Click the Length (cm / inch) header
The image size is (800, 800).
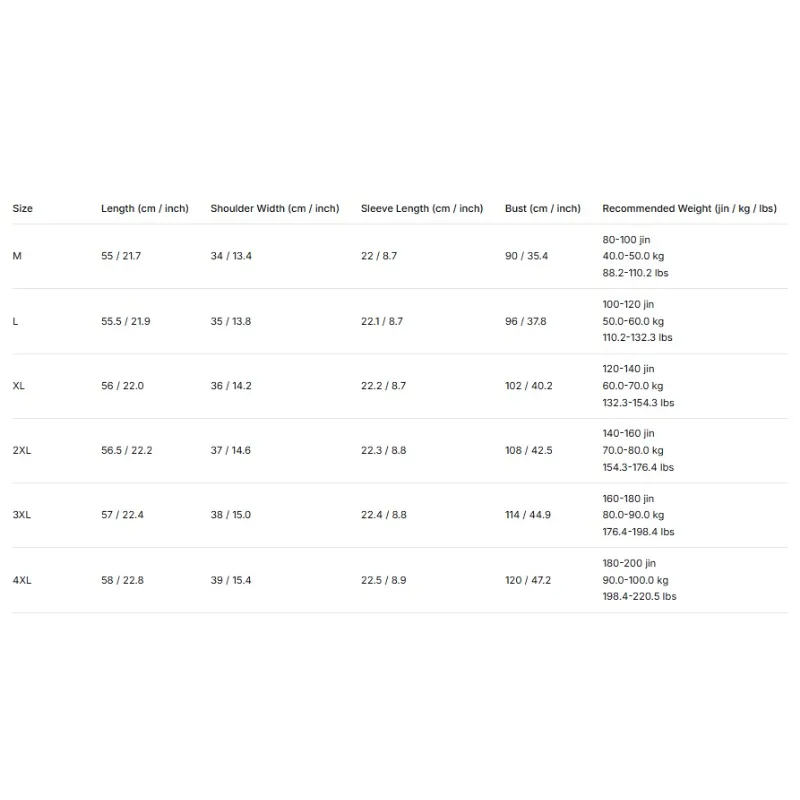pyautogui.click(x=145, y=209)
